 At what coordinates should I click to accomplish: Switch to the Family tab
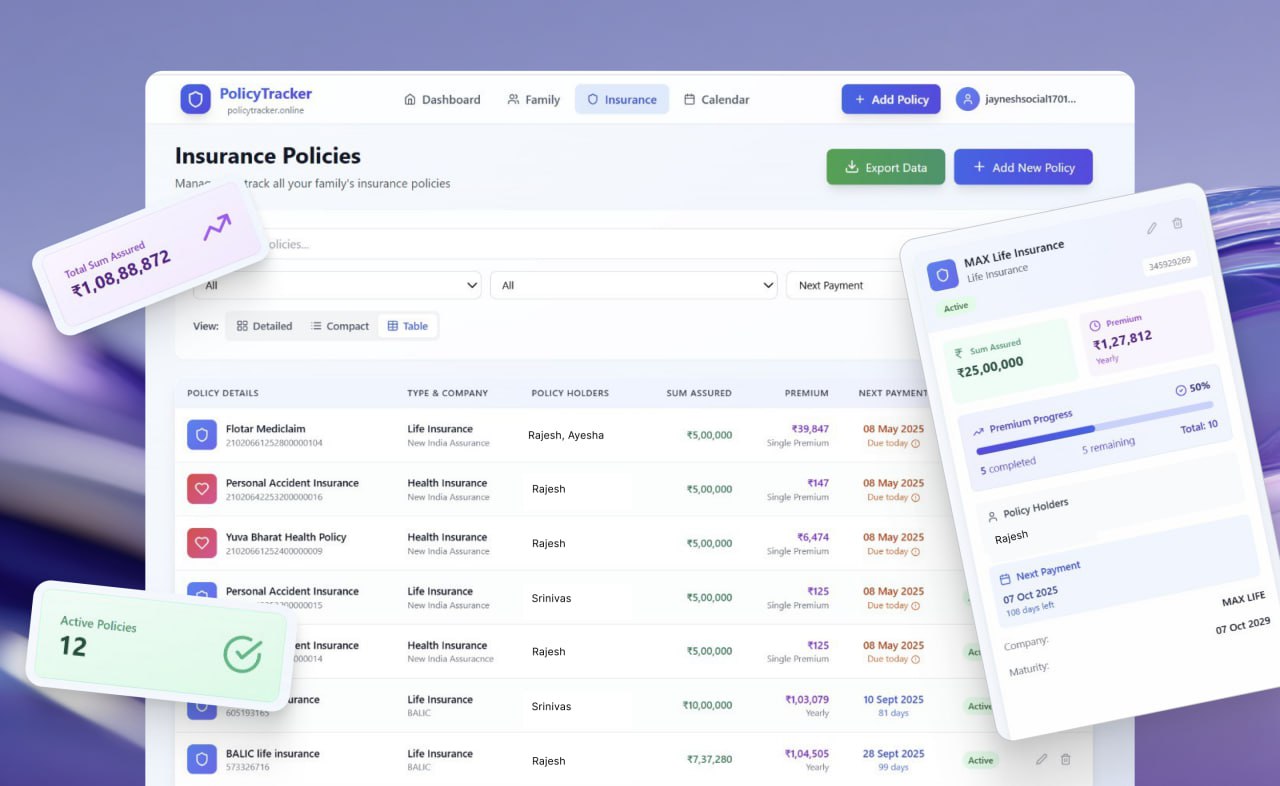[533, 99]
